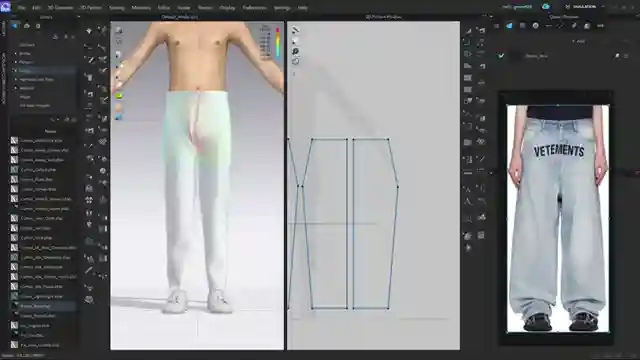Open the File menu
This screenshot has width=640, height=360.
pos(21,8)
